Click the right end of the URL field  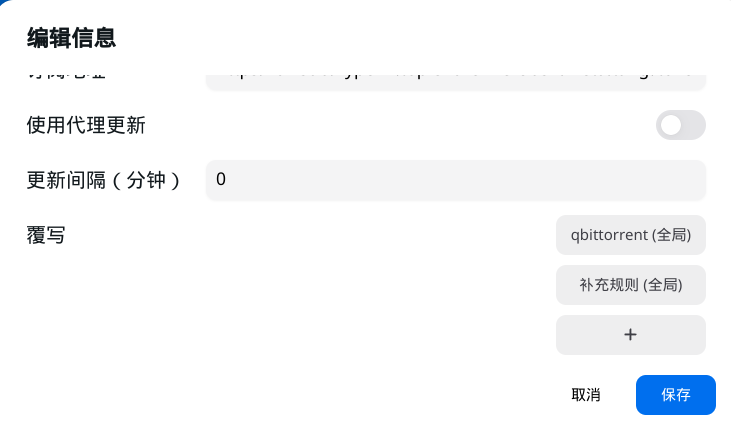point(690,78)
